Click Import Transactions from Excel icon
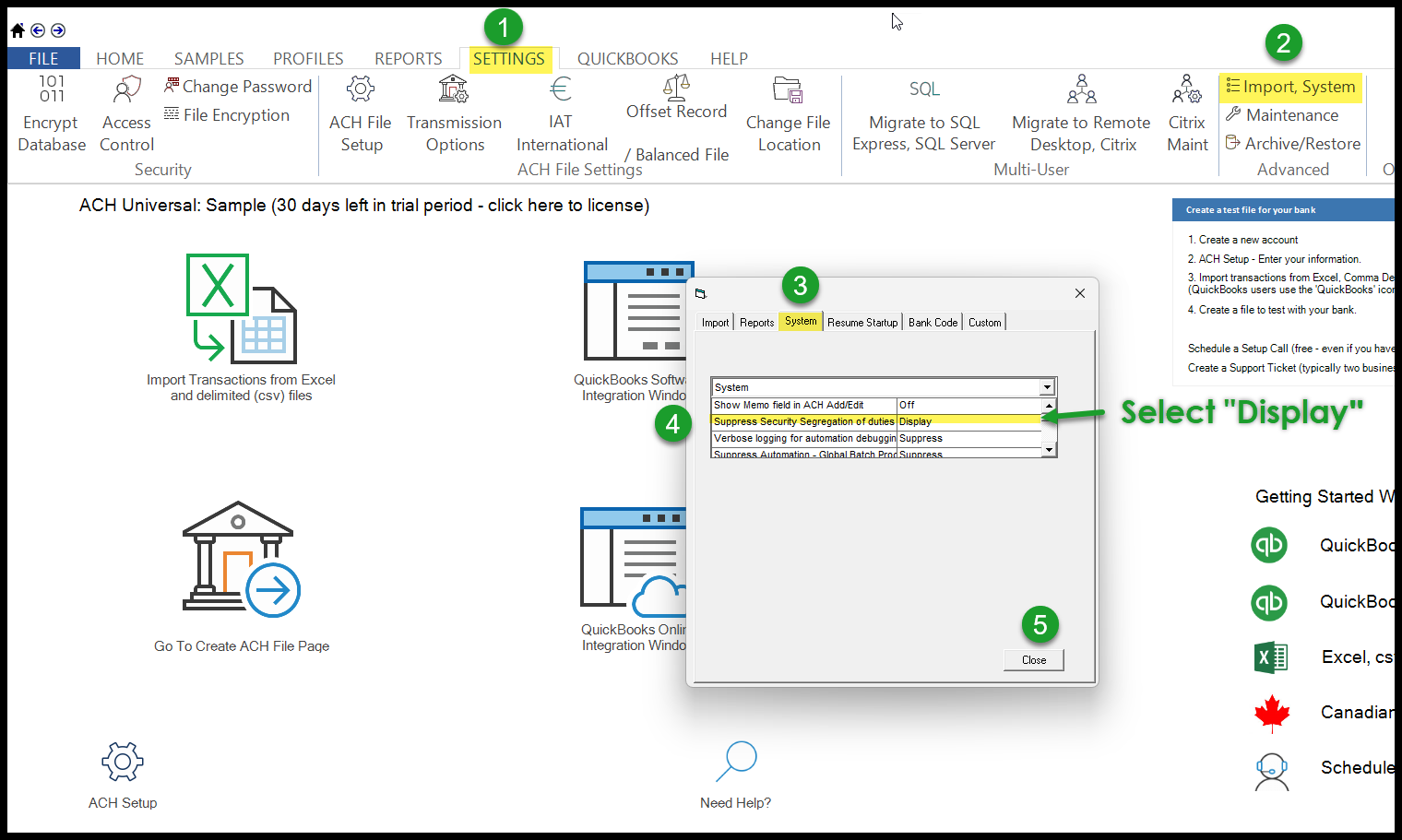The width and height of the screenshot is (1402, 840). 242,309
